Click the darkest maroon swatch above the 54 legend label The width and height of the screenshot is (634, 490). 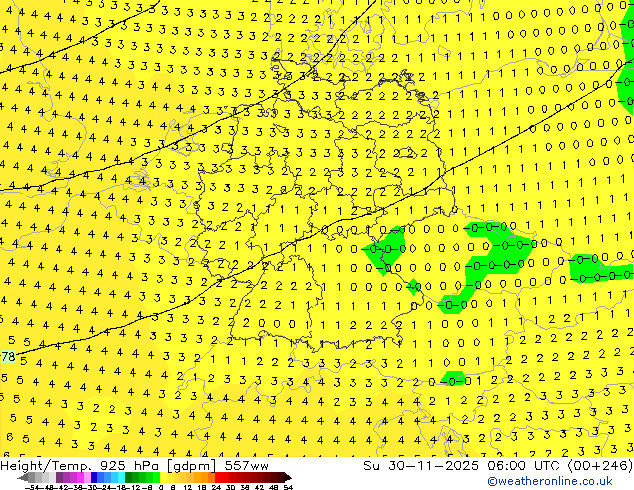[287, 477]
